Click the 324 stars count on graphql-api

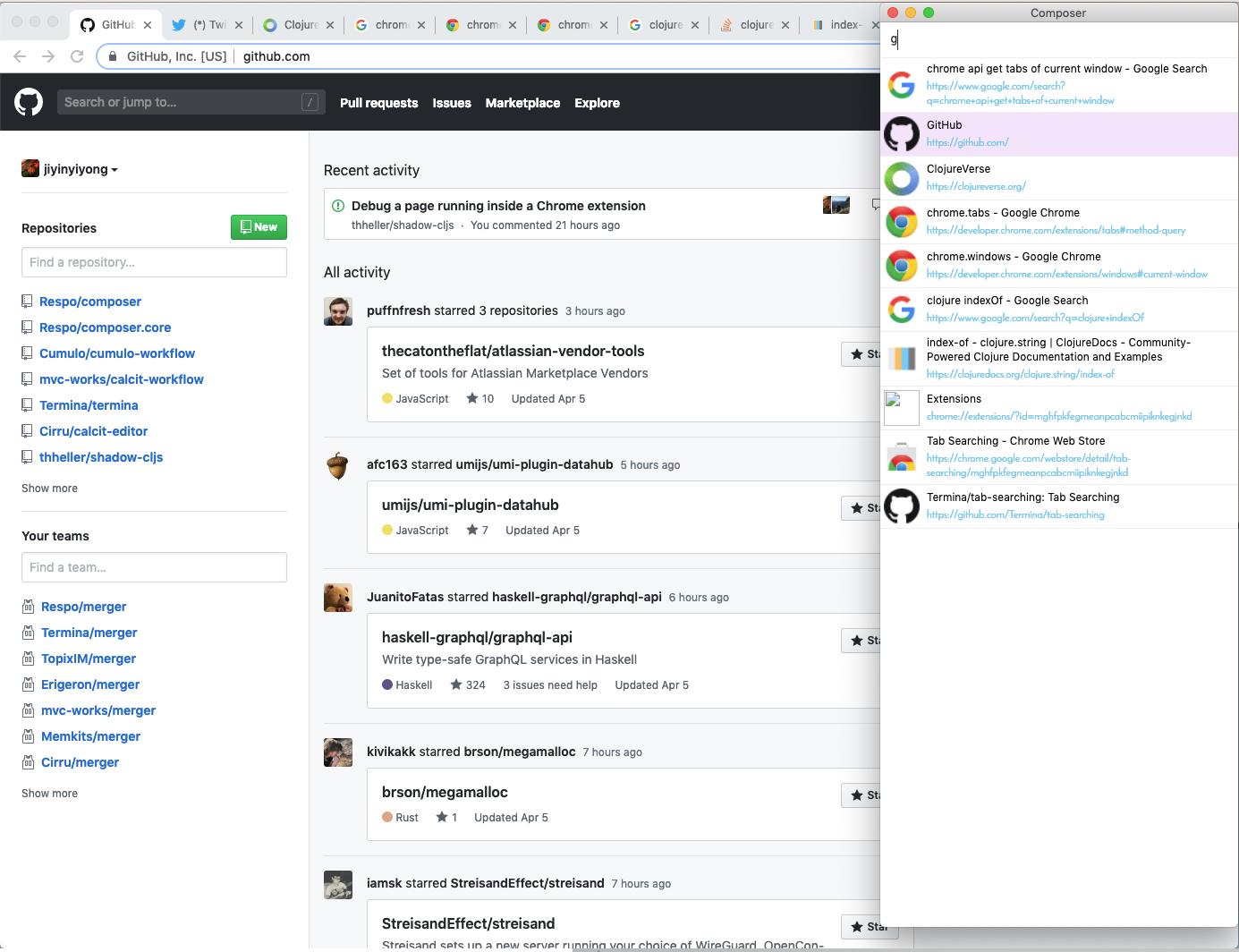pyautogui.click(x=467, y=685)
